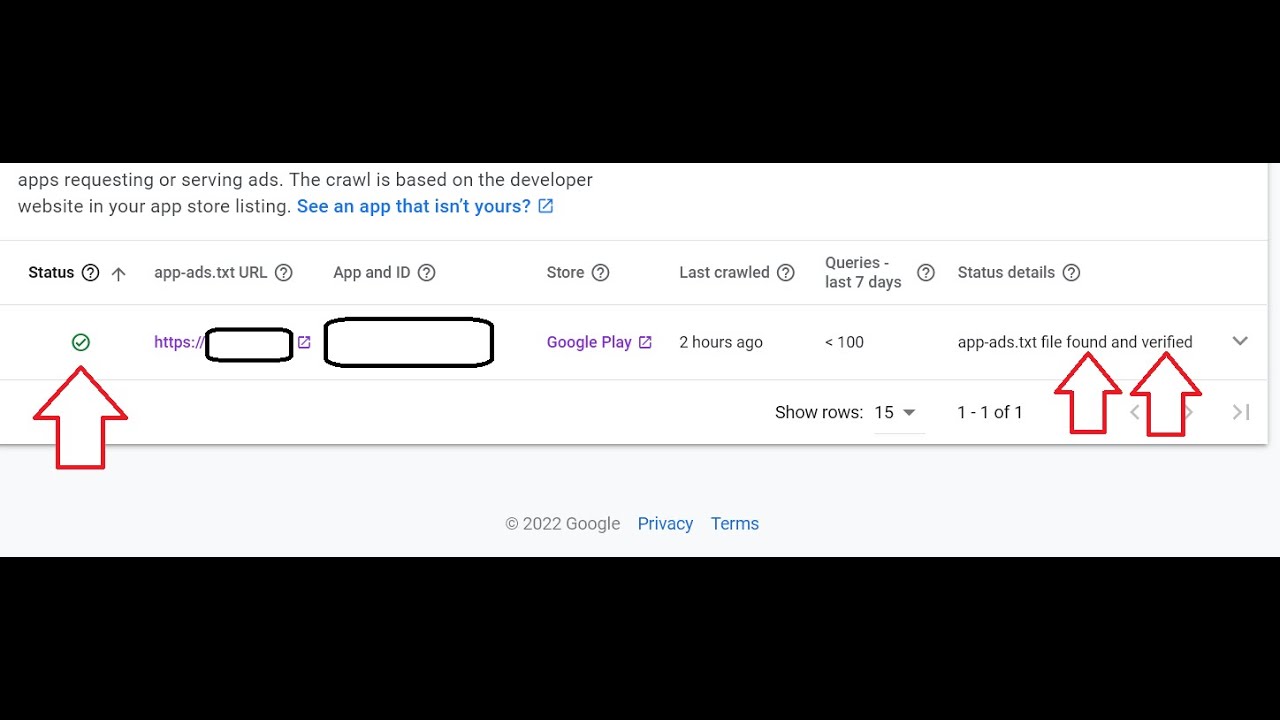Open help icon beside Last crawled
The height and width of the screenshot is (720, 1280).
785,273
